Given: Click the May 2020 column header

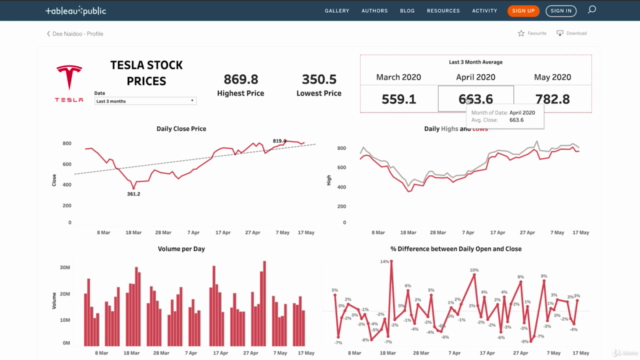Looking at the screenshot, I should [553, 77].
